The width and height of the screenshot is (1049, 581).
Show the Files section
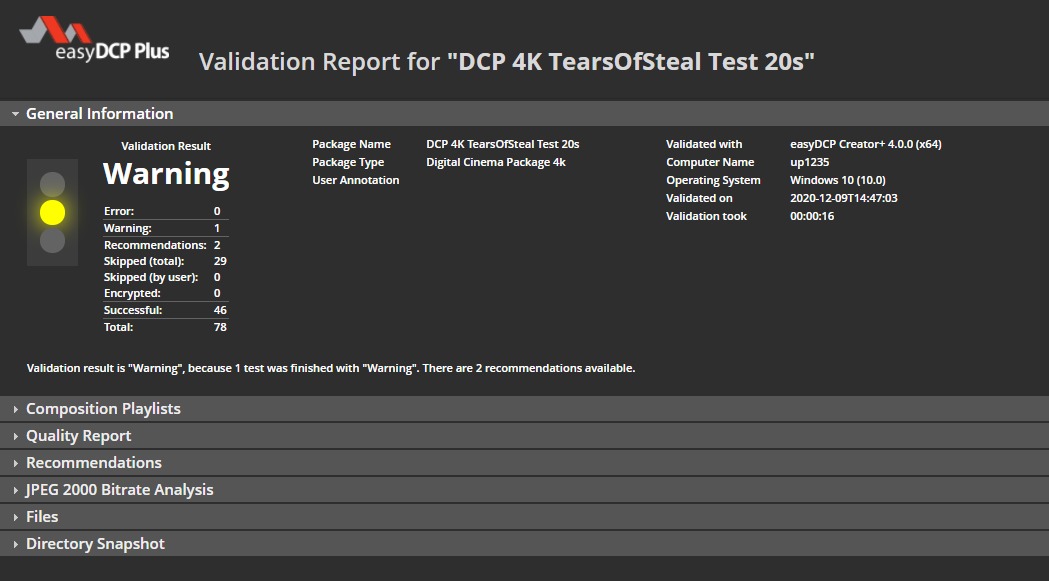(x=42, y=517)
